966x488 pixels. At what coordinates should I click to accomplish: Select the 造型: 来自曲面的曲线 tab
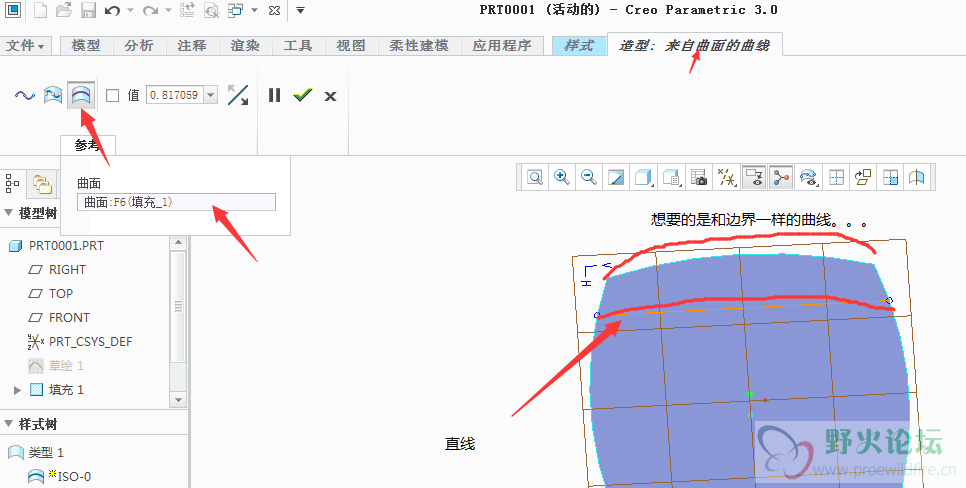coord(694,45)
